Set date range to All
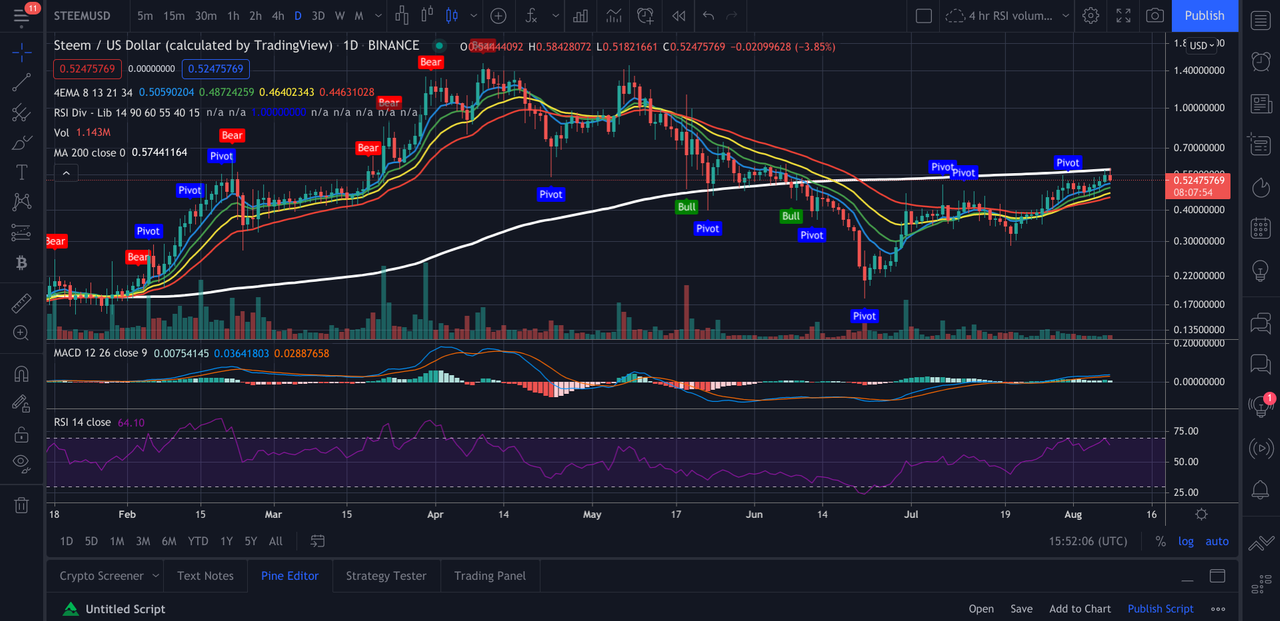The width and height of the screenshot is (1280, 621). 275,541
